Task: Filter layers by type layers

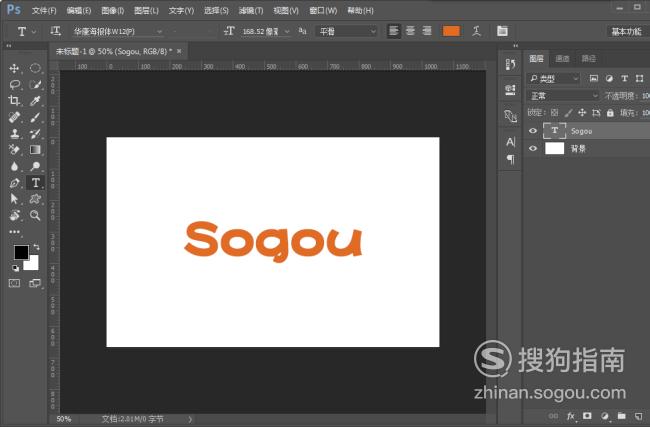Action: [624, 78]
